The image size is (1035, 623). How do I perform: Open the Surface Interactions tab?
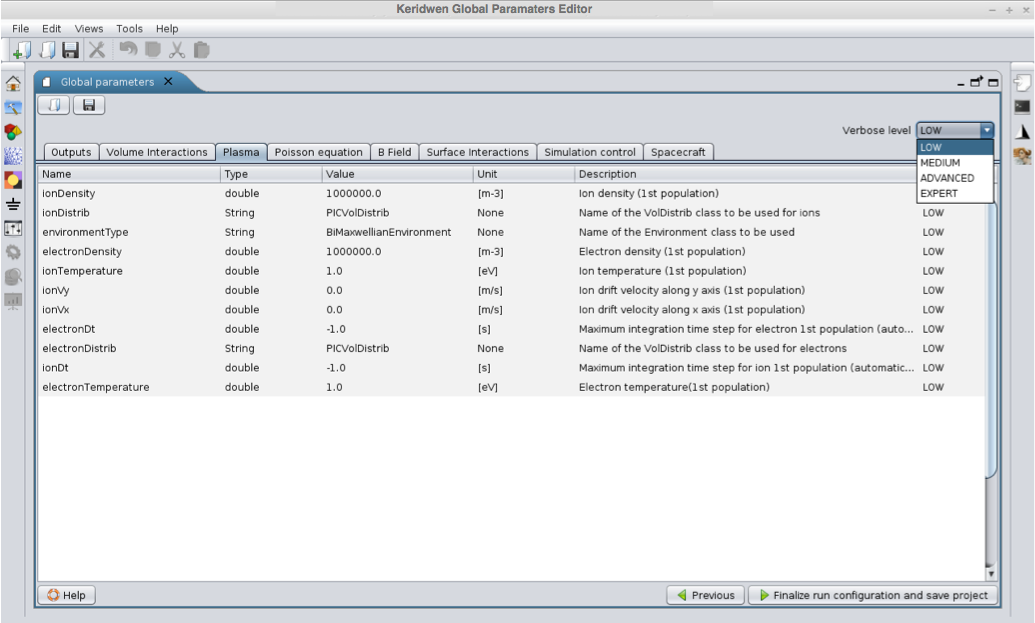477,152
